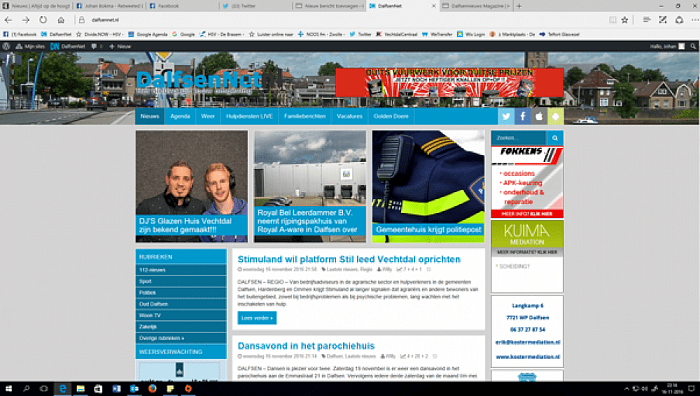Viewport: 700px width, 396px height.
Task: Open the 112-nieuws rubriek
Action: (x=181, y=270)
